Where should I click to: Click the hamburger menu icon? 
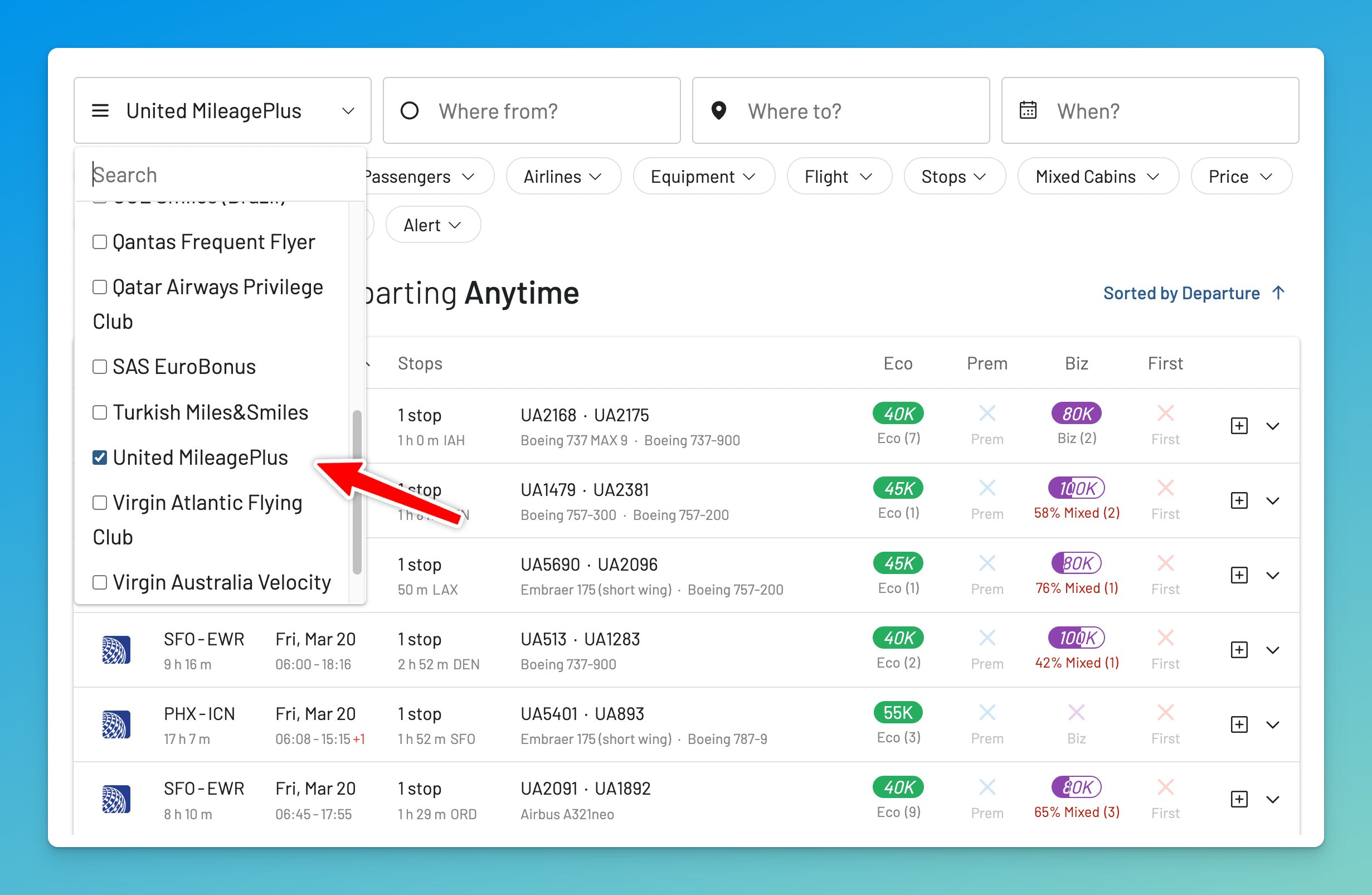coord(100,111)
